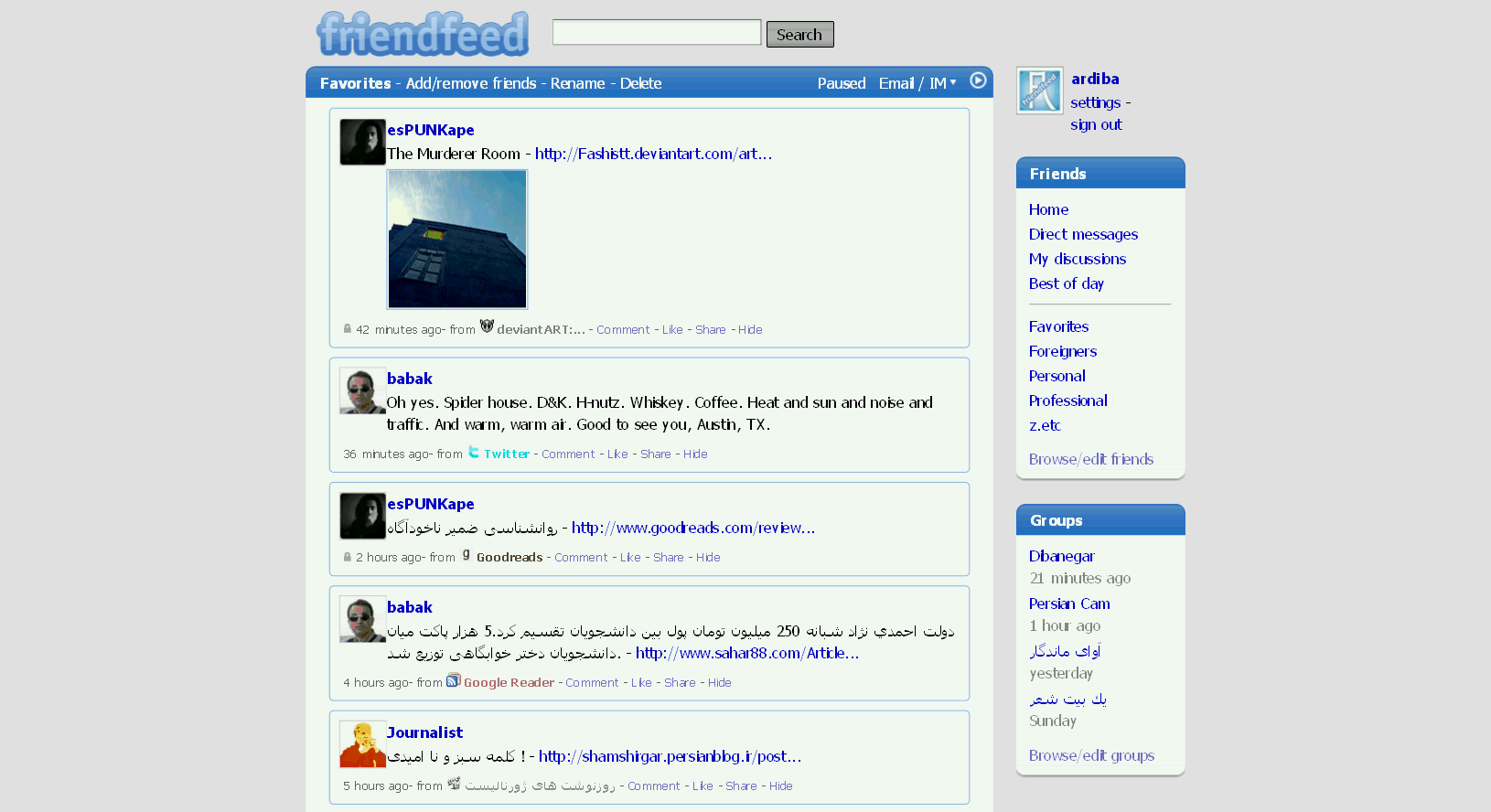Comment on the 42 minutes ago post

623,330
